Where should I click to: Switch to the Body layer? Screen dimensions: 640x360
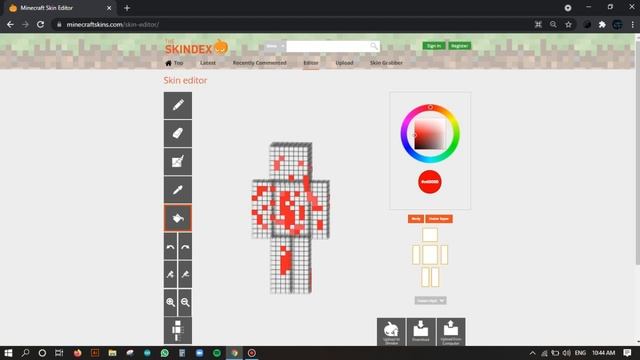coord(416,219)
